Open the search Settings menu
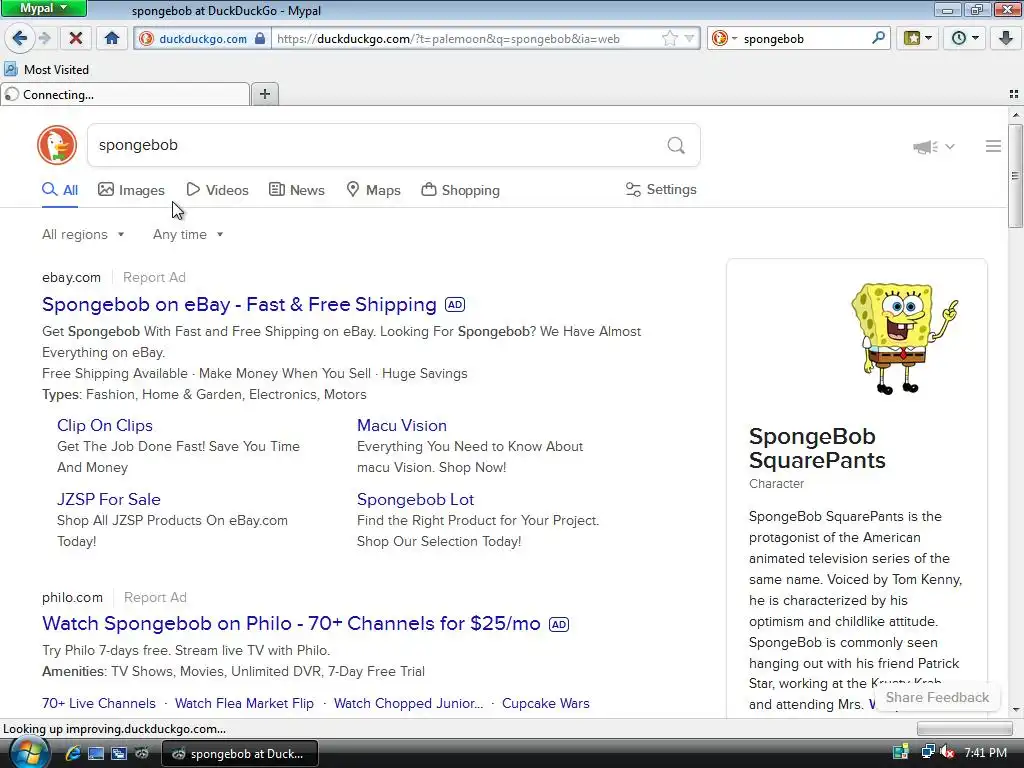1024x768 pixels. coord(661,189)
